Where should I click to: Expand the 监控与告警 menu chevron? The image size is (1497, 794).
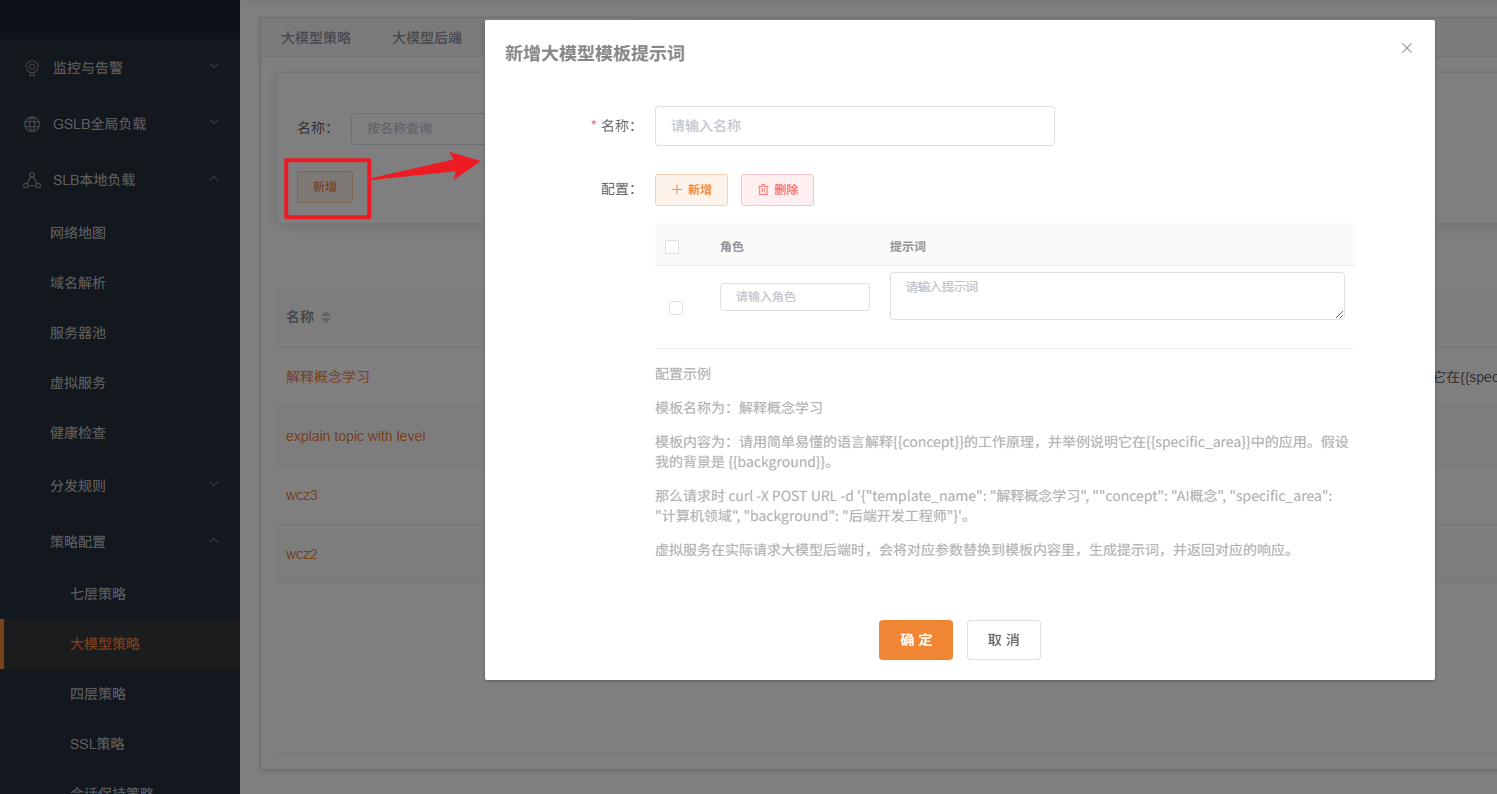click(x=214, y=67)
